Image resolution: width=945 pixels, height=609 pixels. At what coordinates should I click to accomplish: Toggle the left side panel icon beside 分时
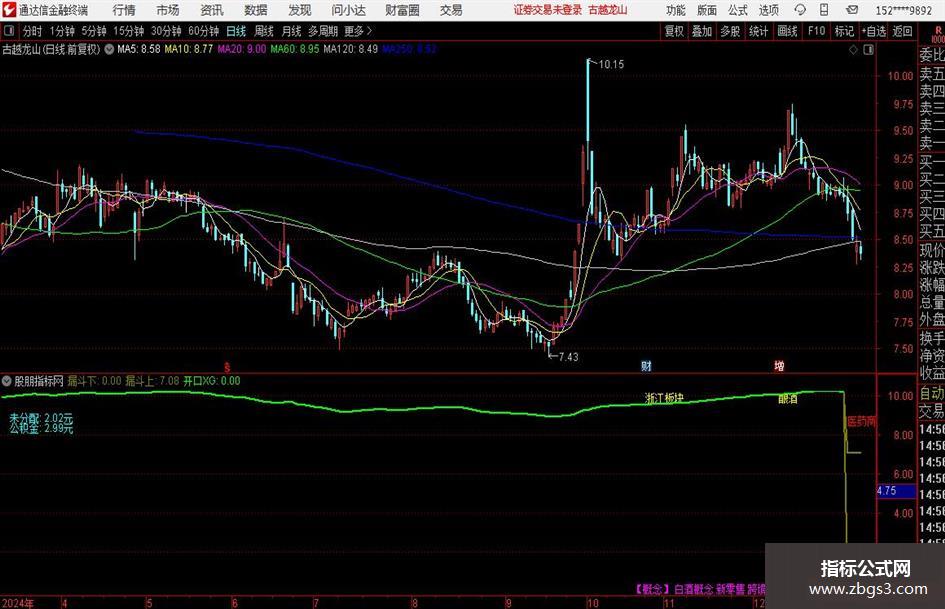(x=8, y=31)
